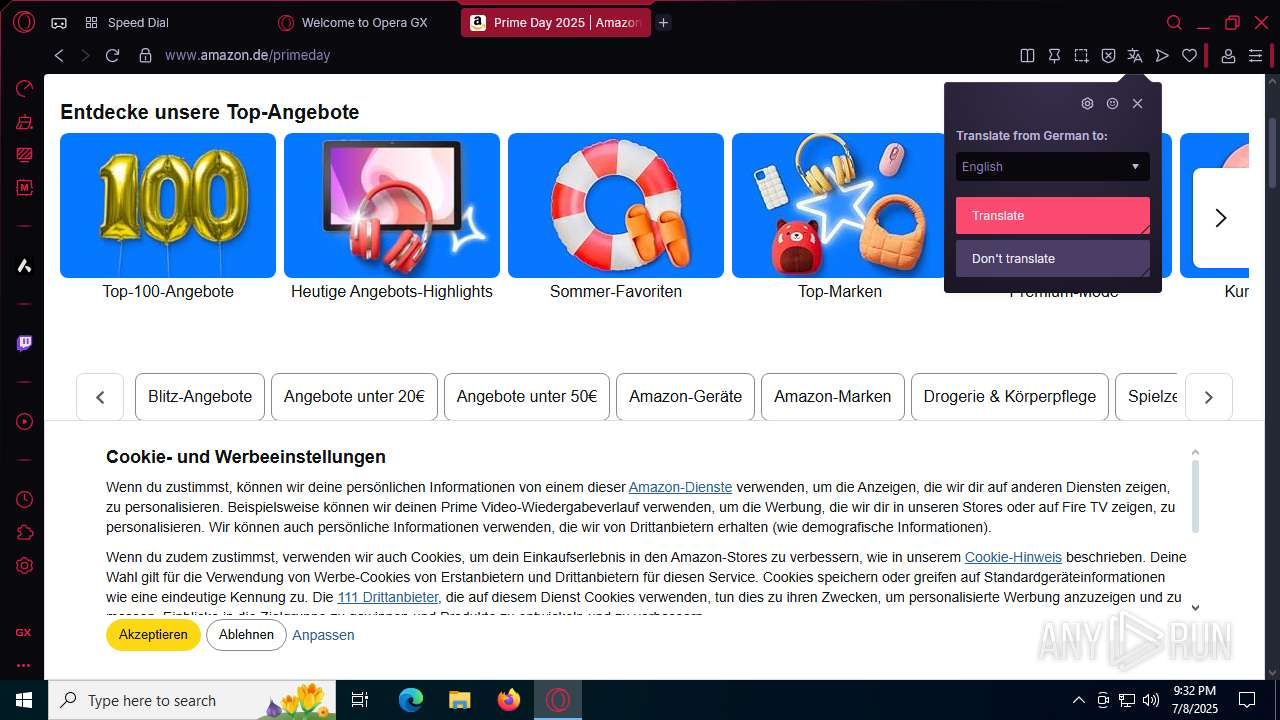Open split screen from address bar

[x=1027, y=56]
